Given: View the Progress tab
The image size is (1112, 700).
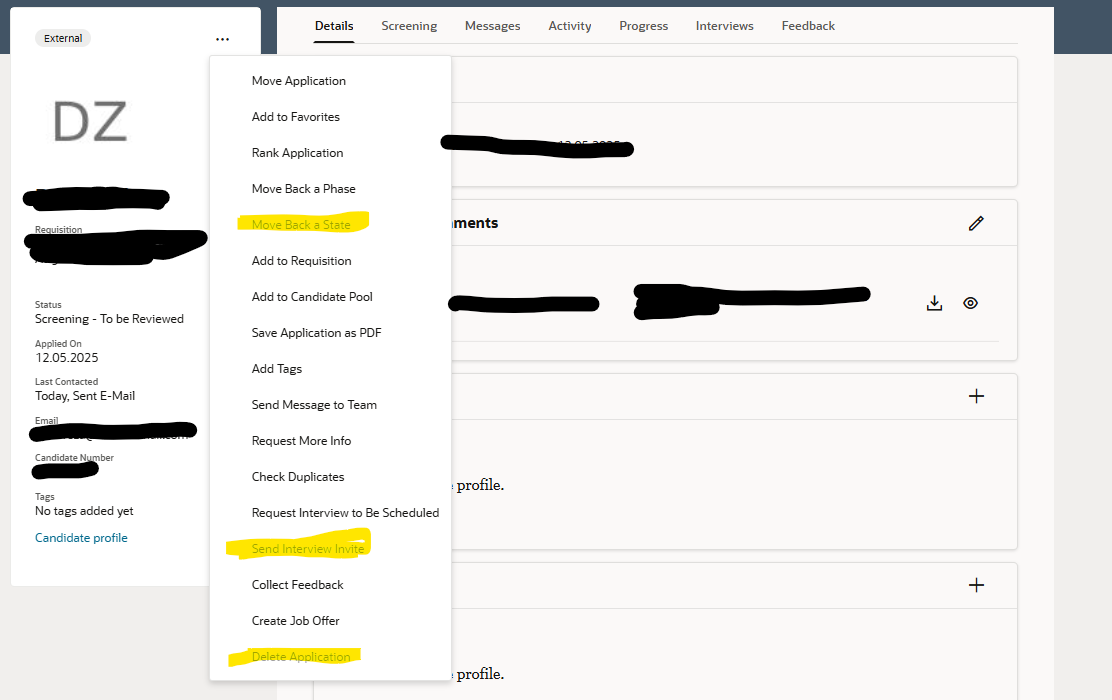Looking at the screenshot, I should (x=643, y=26).
